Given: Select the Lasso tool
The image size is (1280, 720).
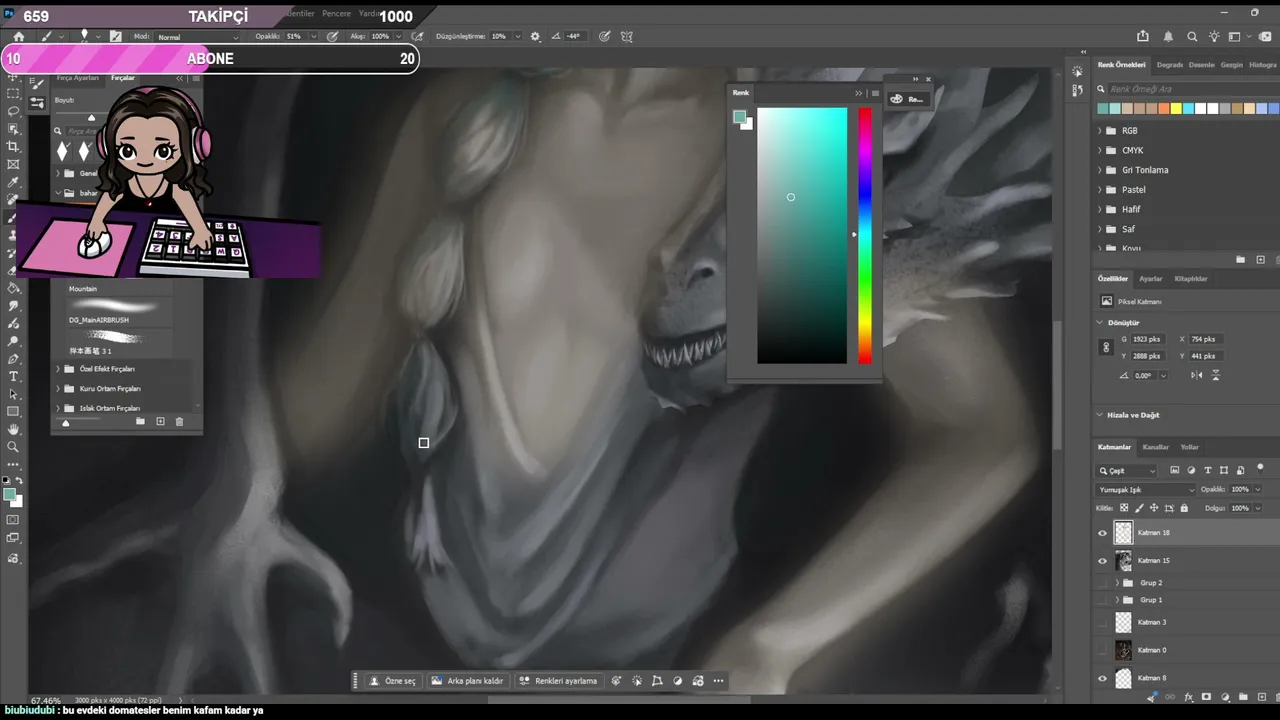Looking at the screenshot, I should click(x=13, y=111).
